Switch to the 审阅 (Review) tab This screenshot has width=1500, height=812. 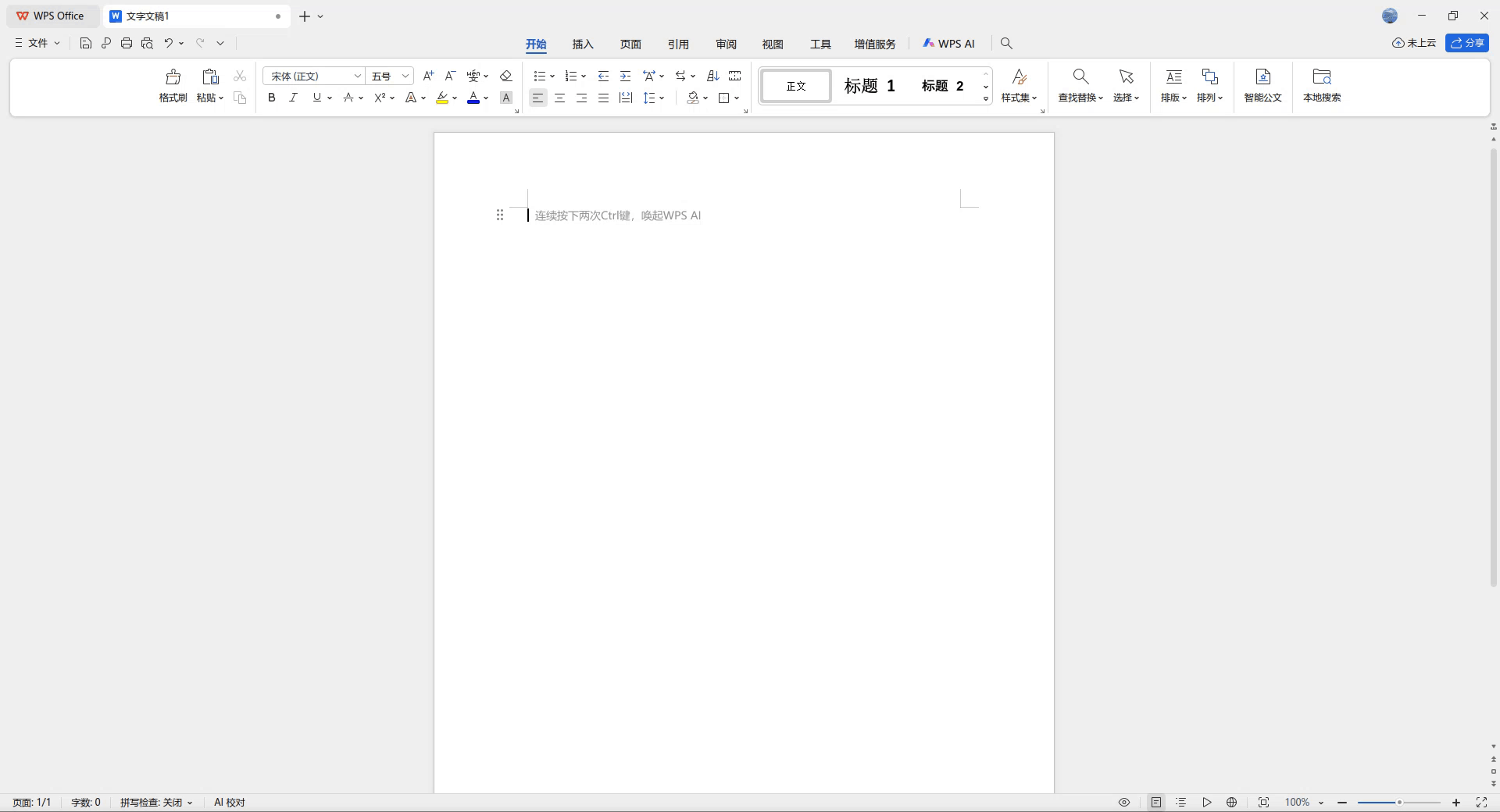coord(726,44)
